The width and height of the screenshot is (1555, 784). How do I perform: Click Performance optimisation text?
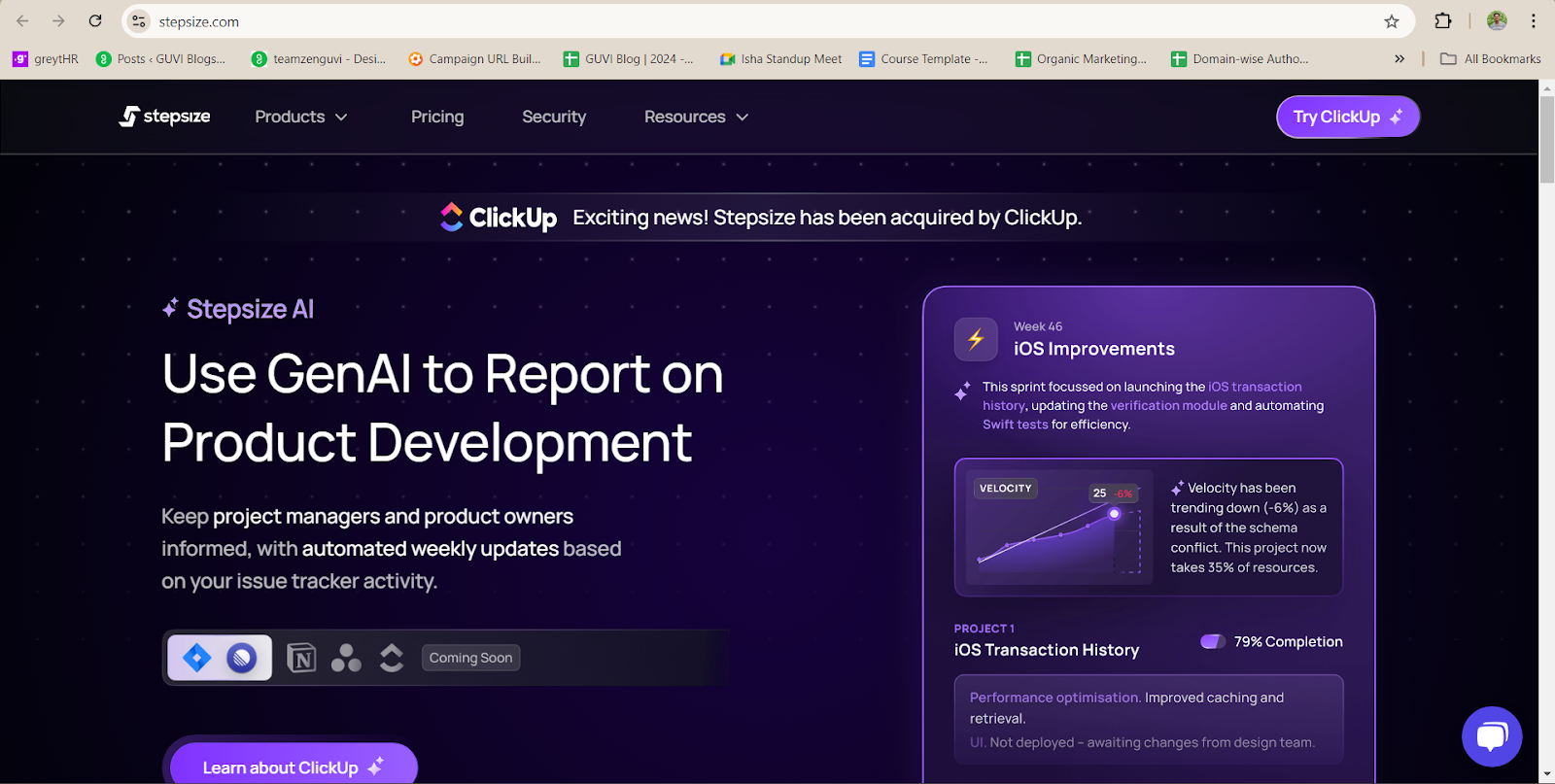coord(1054,698)
